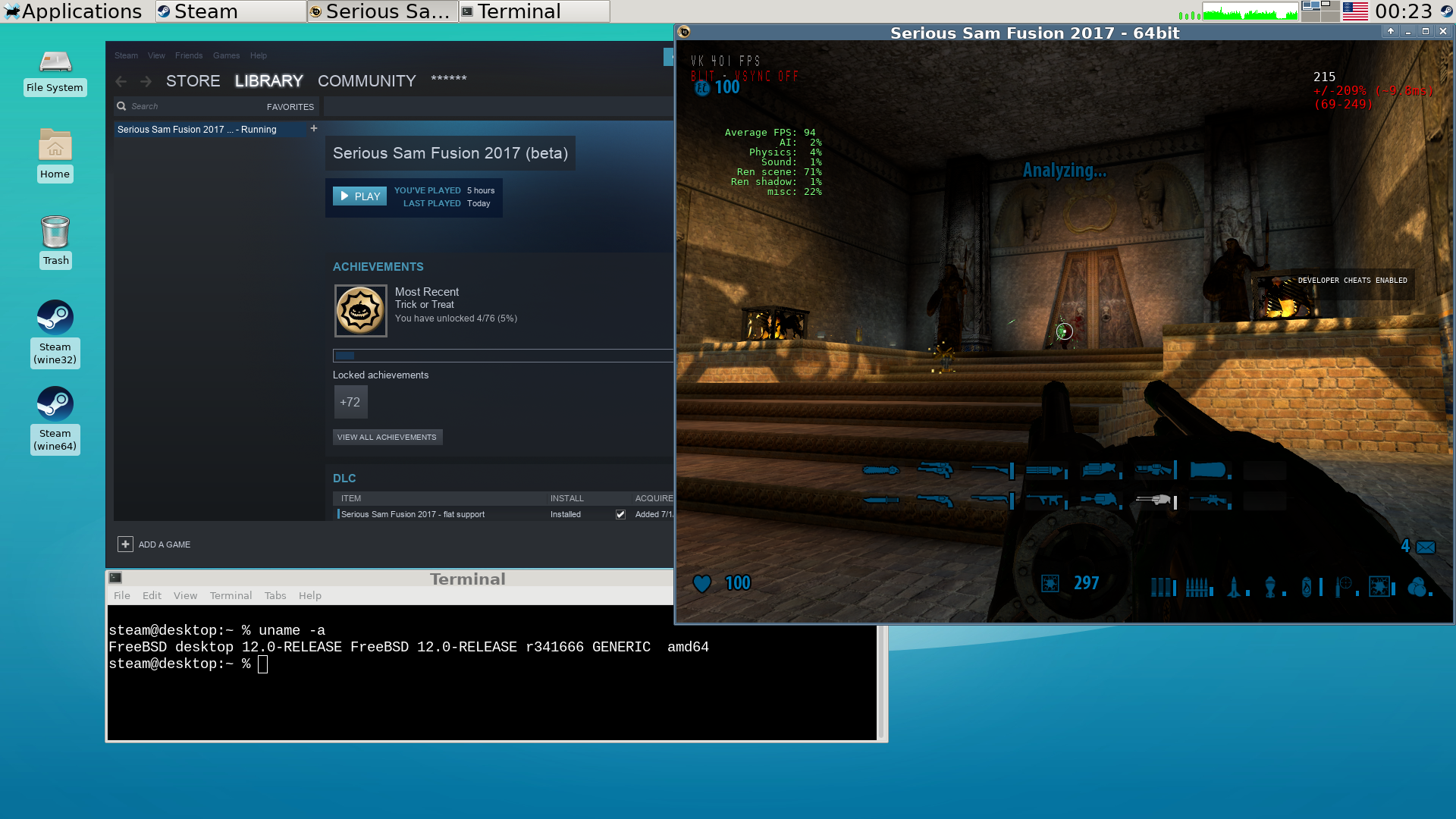Screen dimensions: 1456x819
Task: Click Add a Game plus icon
Action: point(125,544)
